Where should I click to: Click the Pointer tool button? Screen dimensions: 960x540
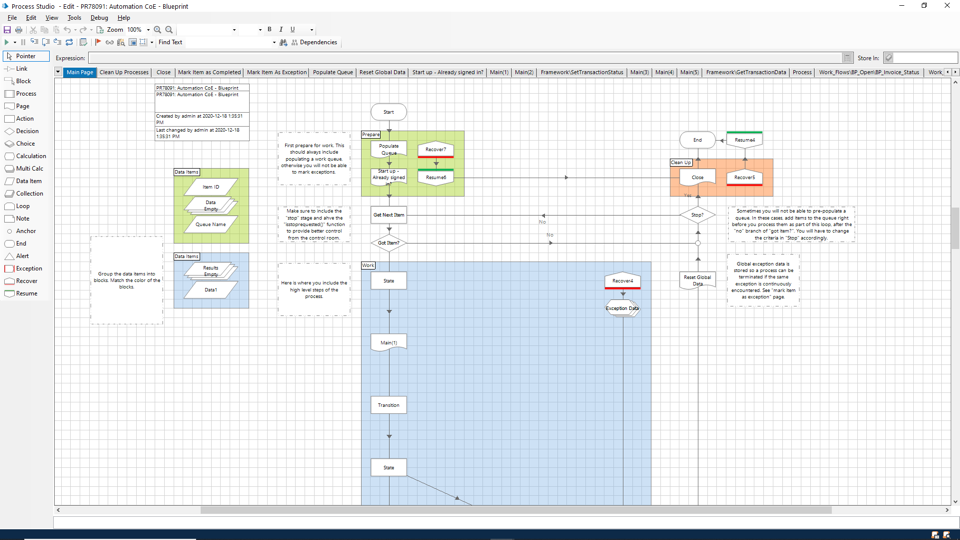click(x=26, y=56)
